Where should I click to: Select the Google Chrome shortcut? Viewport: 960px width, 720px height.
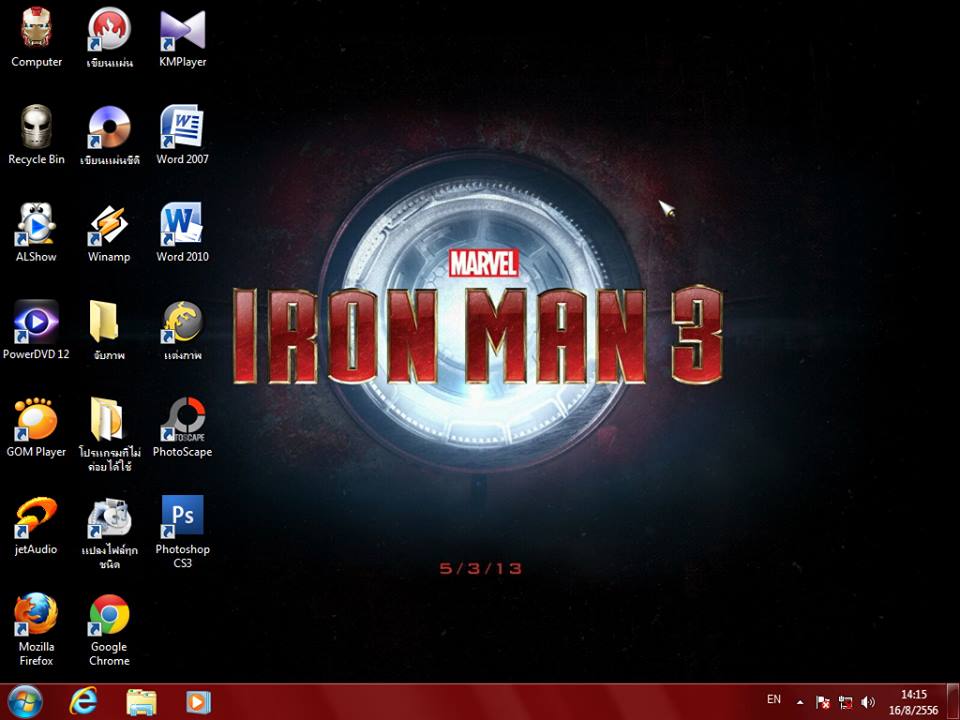point(109,629)
